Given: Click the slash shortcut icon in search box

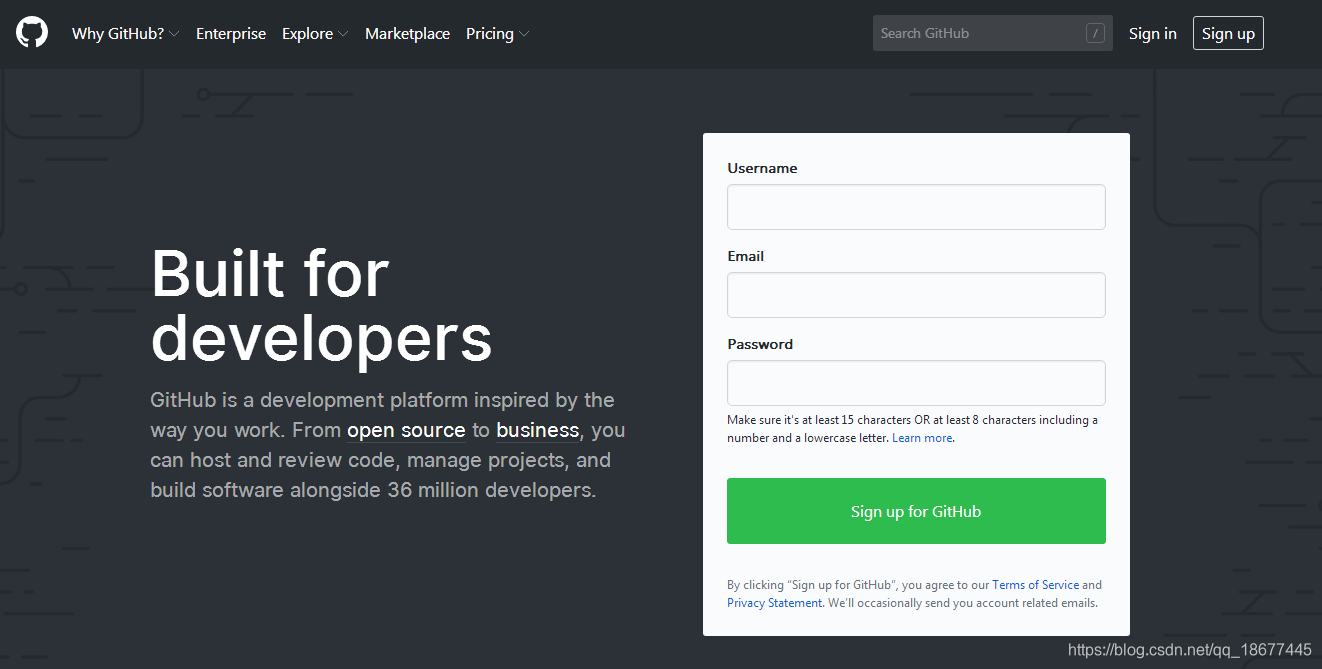Looking at the screenshot, I should coord(1095,33).
